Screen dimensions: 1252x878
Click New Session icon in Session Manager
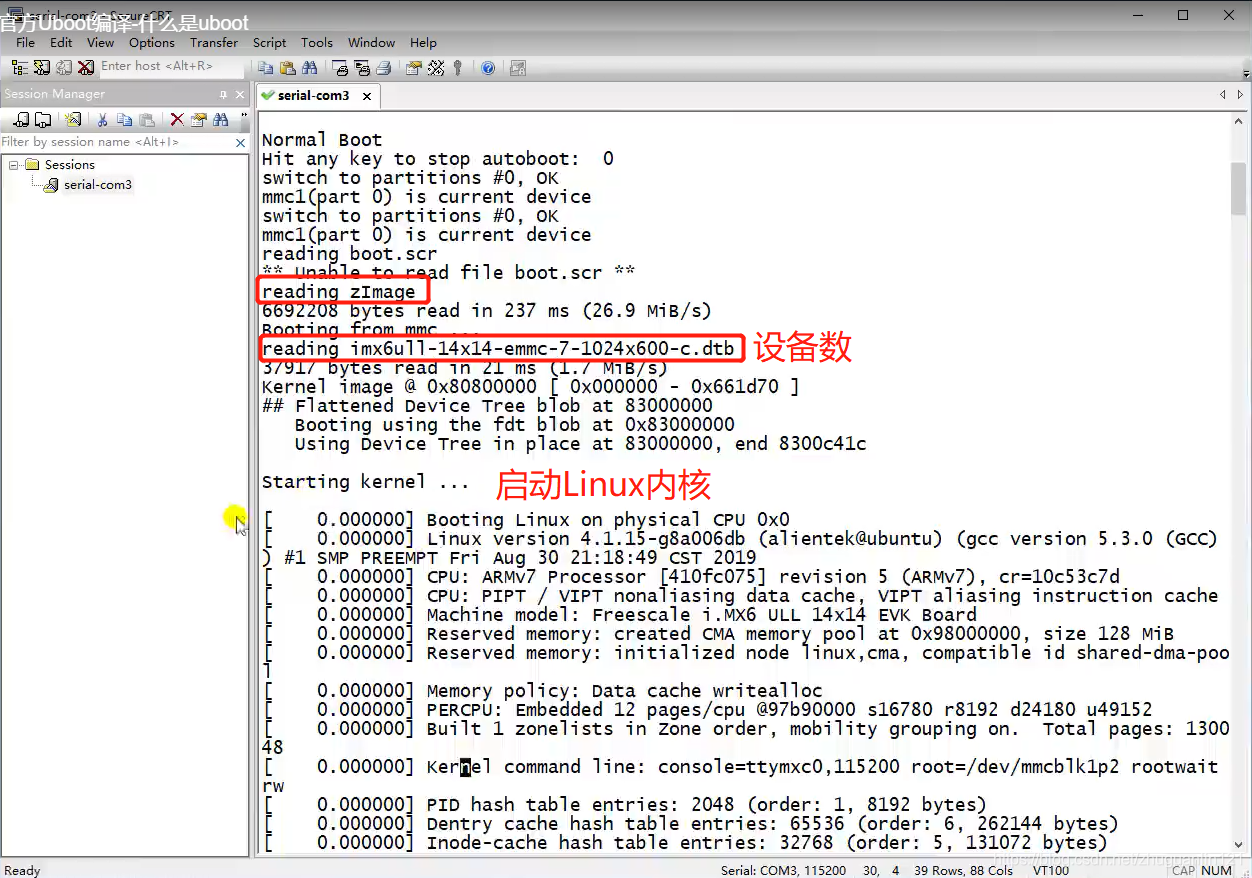pyautogui.click(x=73, y=120)
